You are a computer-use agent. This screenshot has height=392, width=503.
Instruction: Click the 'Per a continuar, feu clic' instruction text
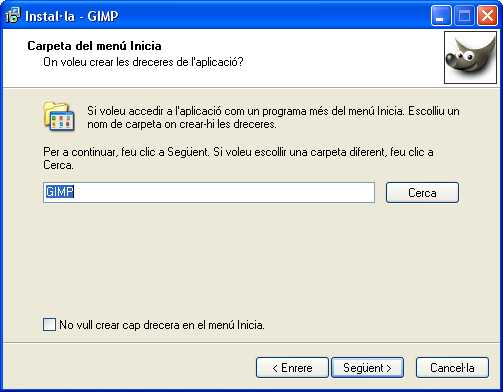tap(238, 158)
